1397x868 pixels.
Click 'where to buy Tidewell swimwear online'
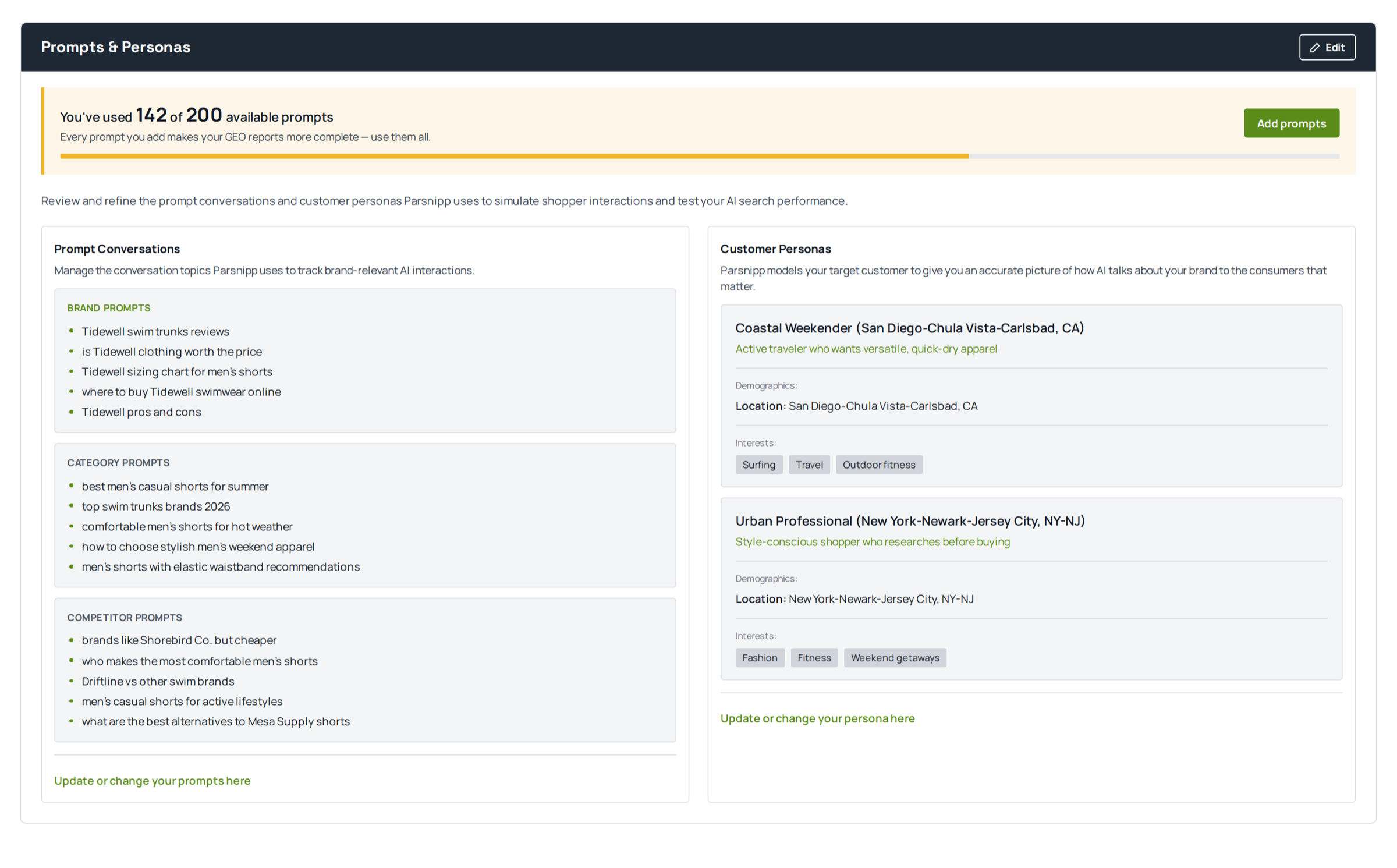(x=181, y=391)
